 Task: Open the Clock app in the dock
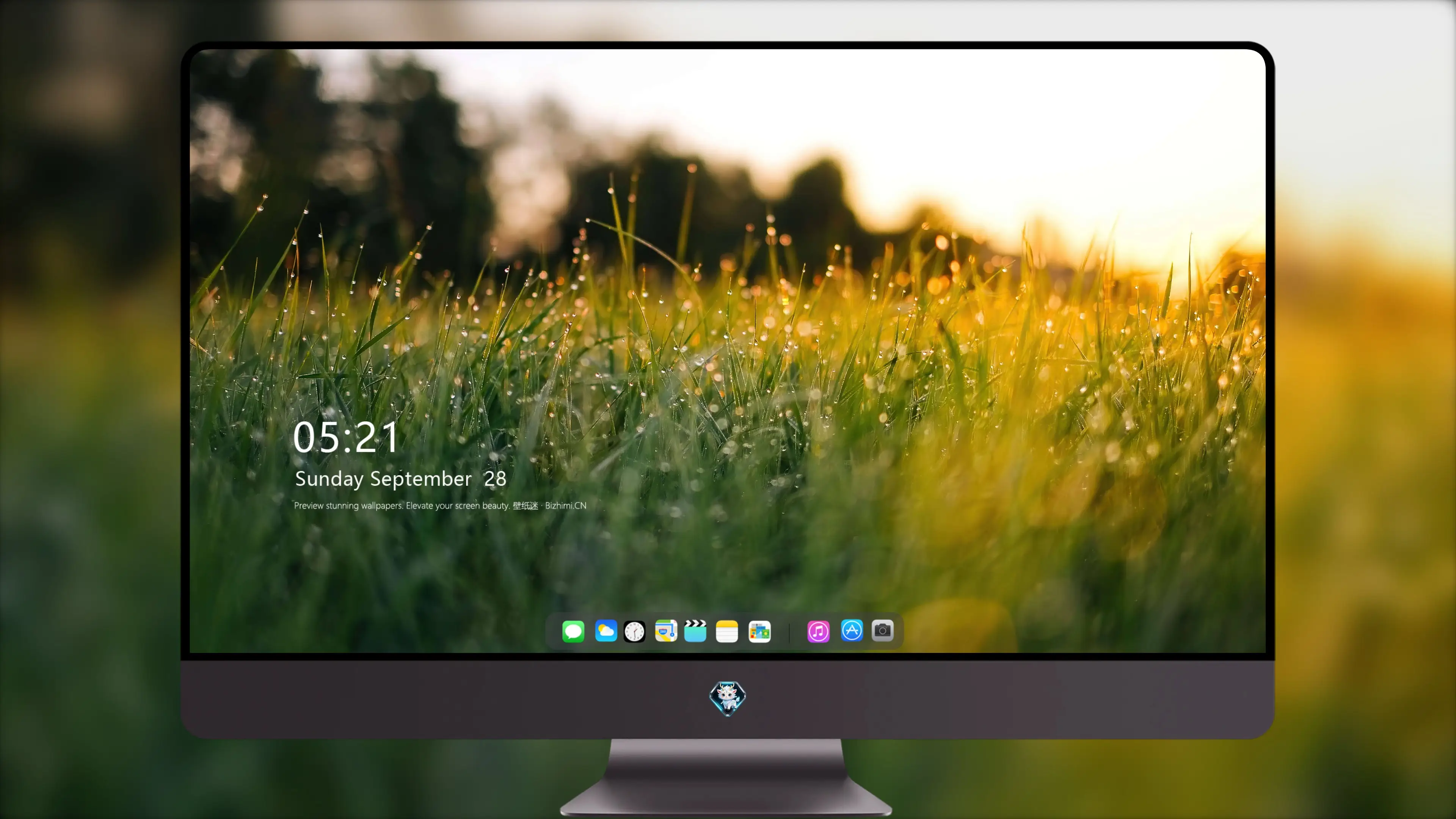[634, 631]
